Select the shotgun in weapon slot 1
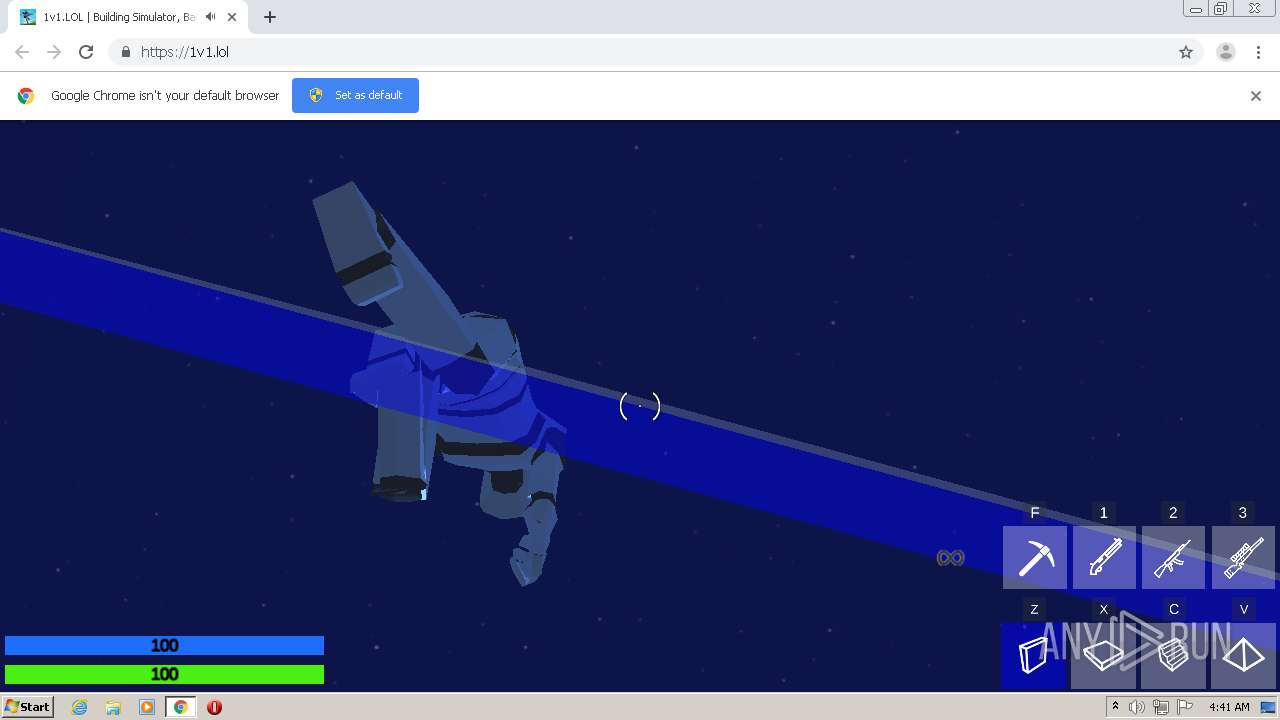 1104,557
